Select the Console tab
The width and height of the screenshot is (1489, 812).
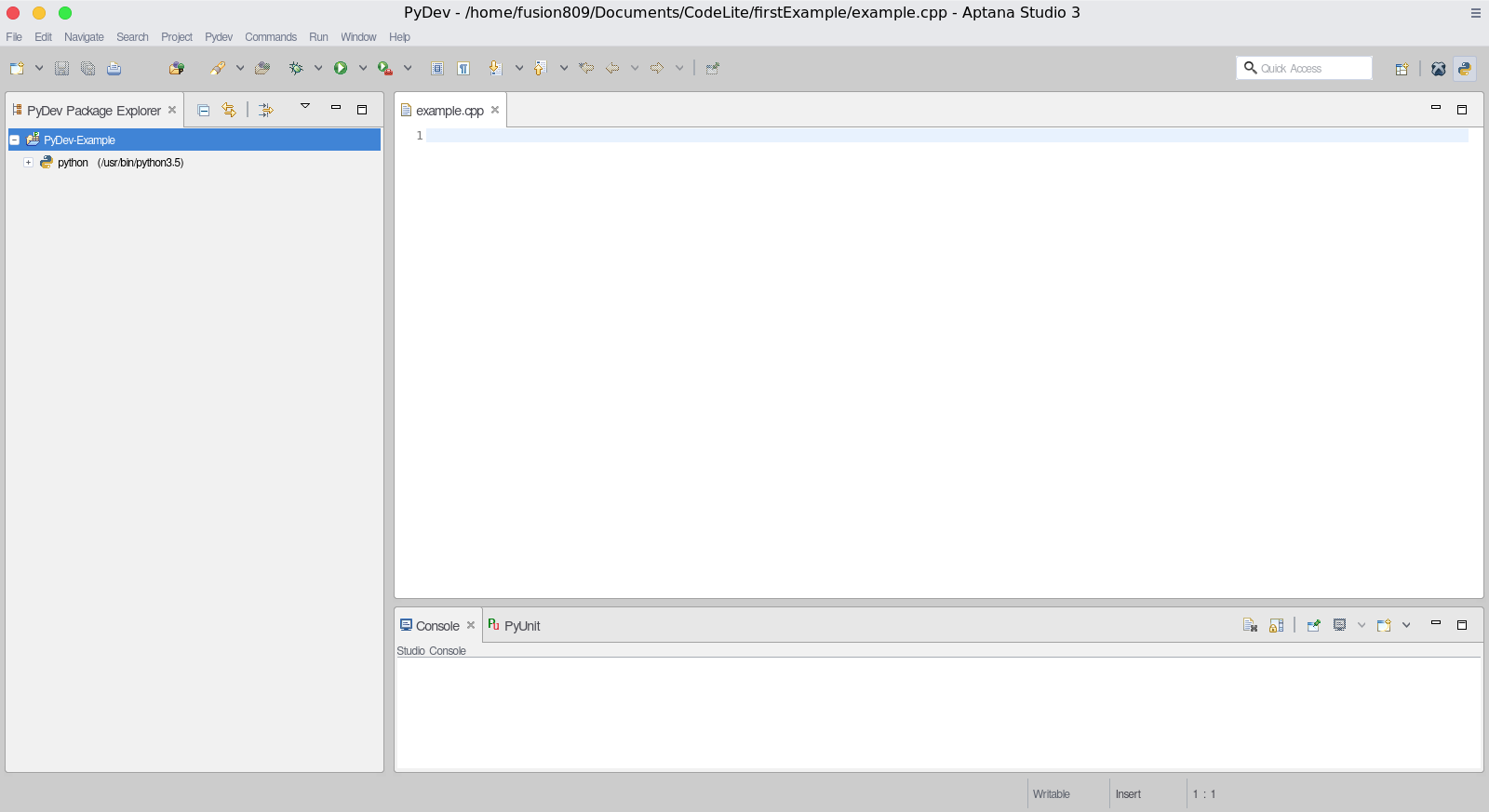point(437,626)
